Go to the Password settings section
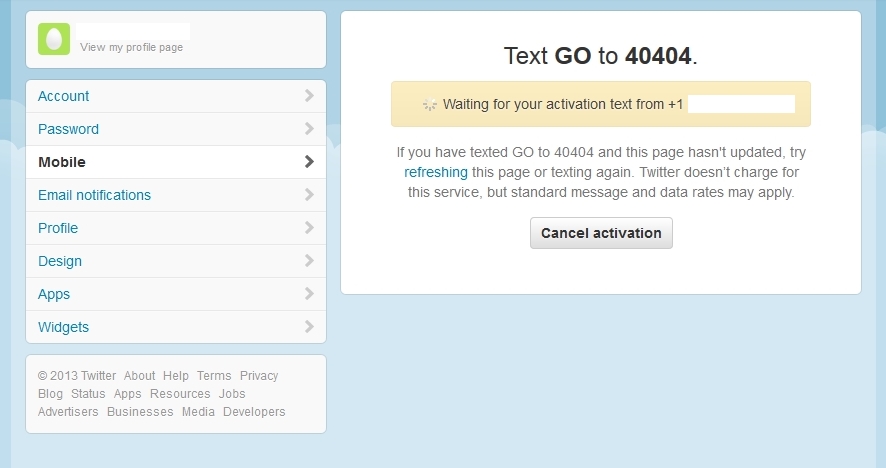Image resolution: width=886 pixels, height=468 pixels. [x=68, y=129]
